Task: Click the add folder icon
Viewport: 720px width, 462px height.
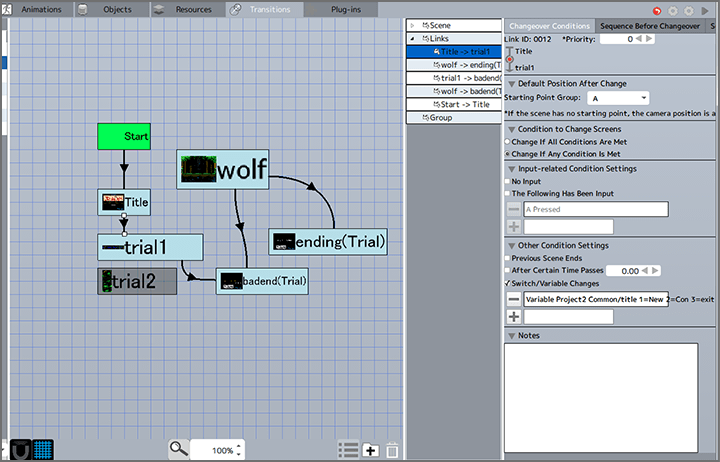Action: click(371, 450)
